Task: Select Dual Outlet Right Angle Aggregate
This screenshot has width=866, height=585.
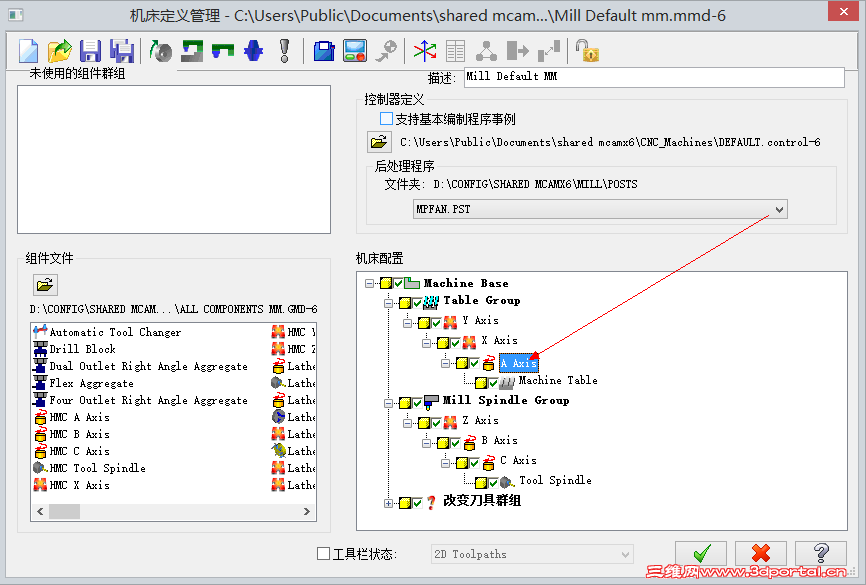Action: 148,366
